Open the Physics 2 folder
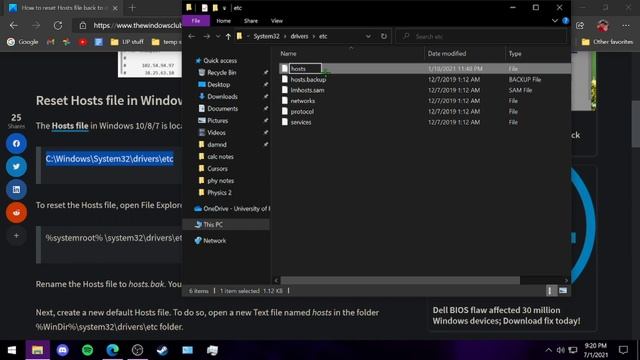640x360 pixels. click(219, 193)
